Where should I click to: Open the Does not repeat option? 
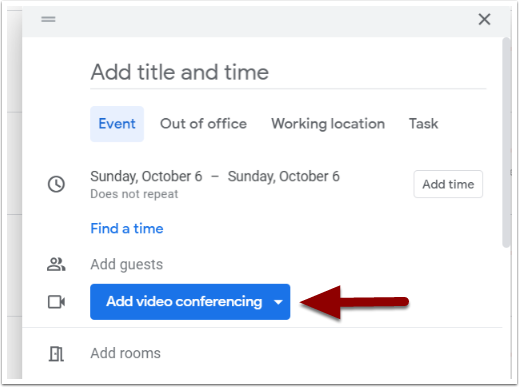(x=134, y=194)
